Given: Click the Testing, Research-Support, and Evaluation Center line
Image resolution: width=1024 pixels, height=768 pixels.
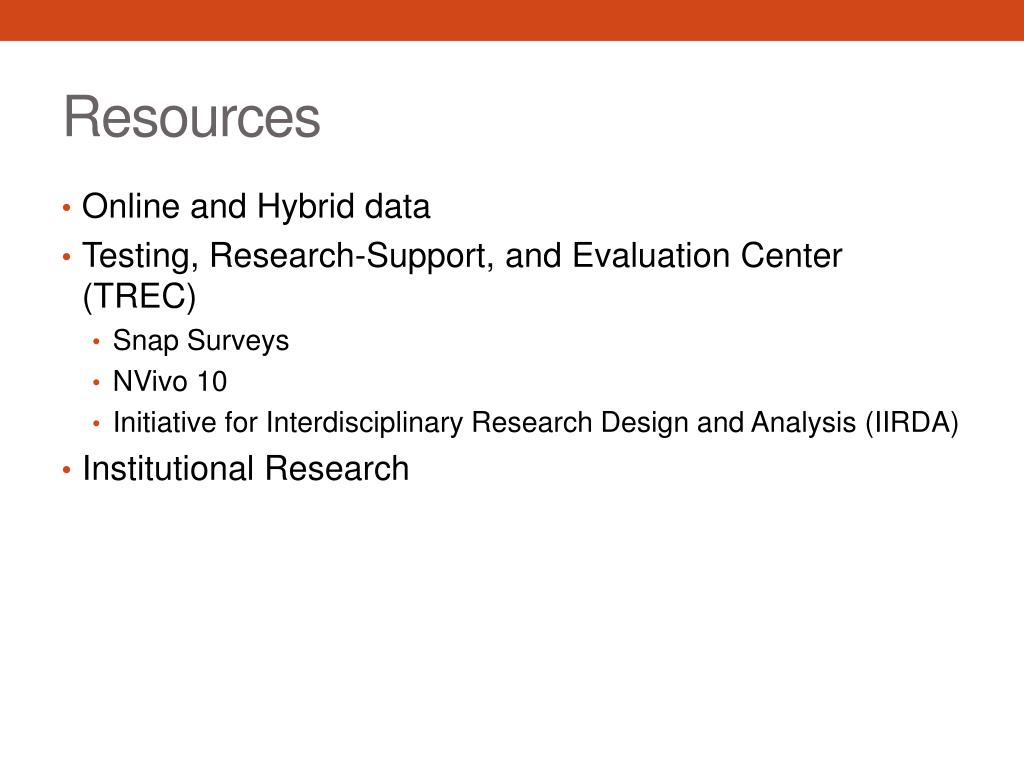Looking at the screenshot, I should coord(462,256).
